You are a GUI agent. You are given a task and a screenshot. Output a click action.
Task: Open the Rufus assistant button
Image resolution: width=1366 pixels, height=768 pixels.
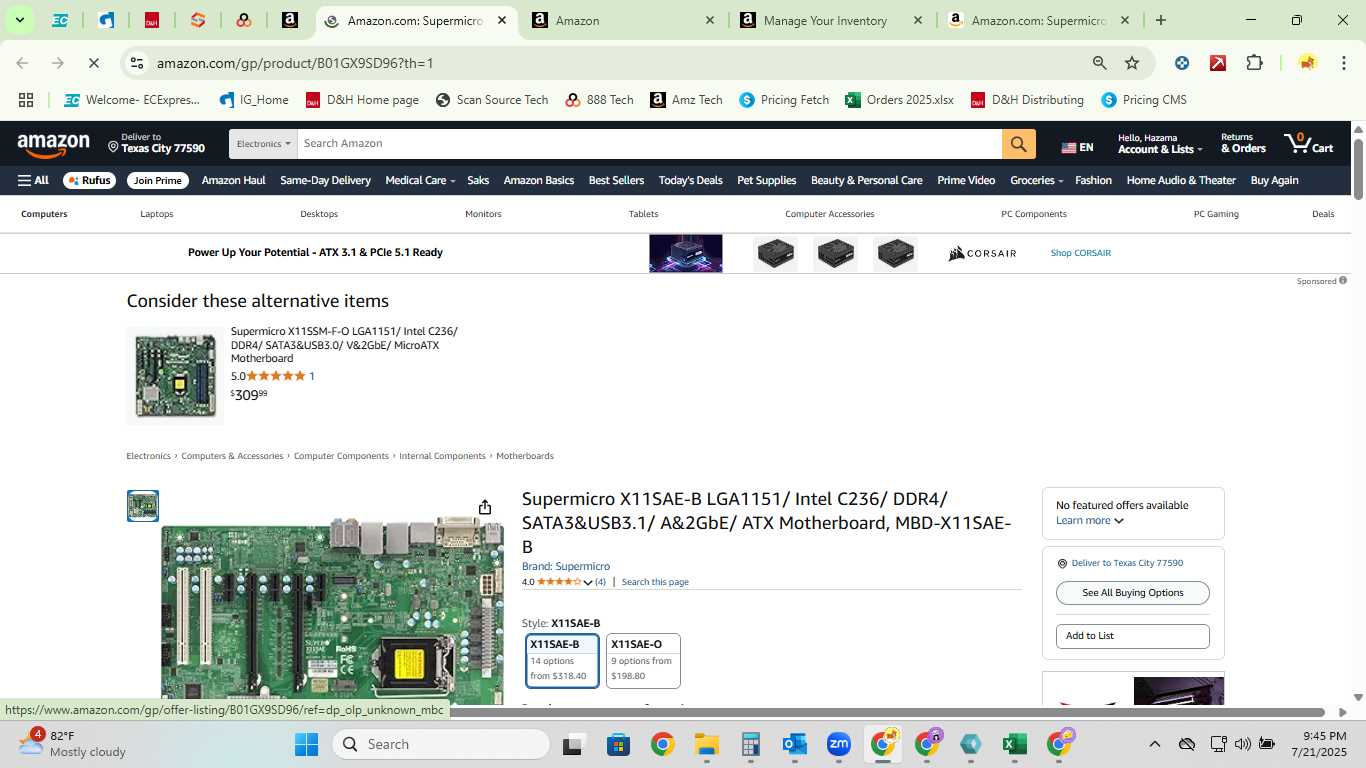click(x=89, y=181)
